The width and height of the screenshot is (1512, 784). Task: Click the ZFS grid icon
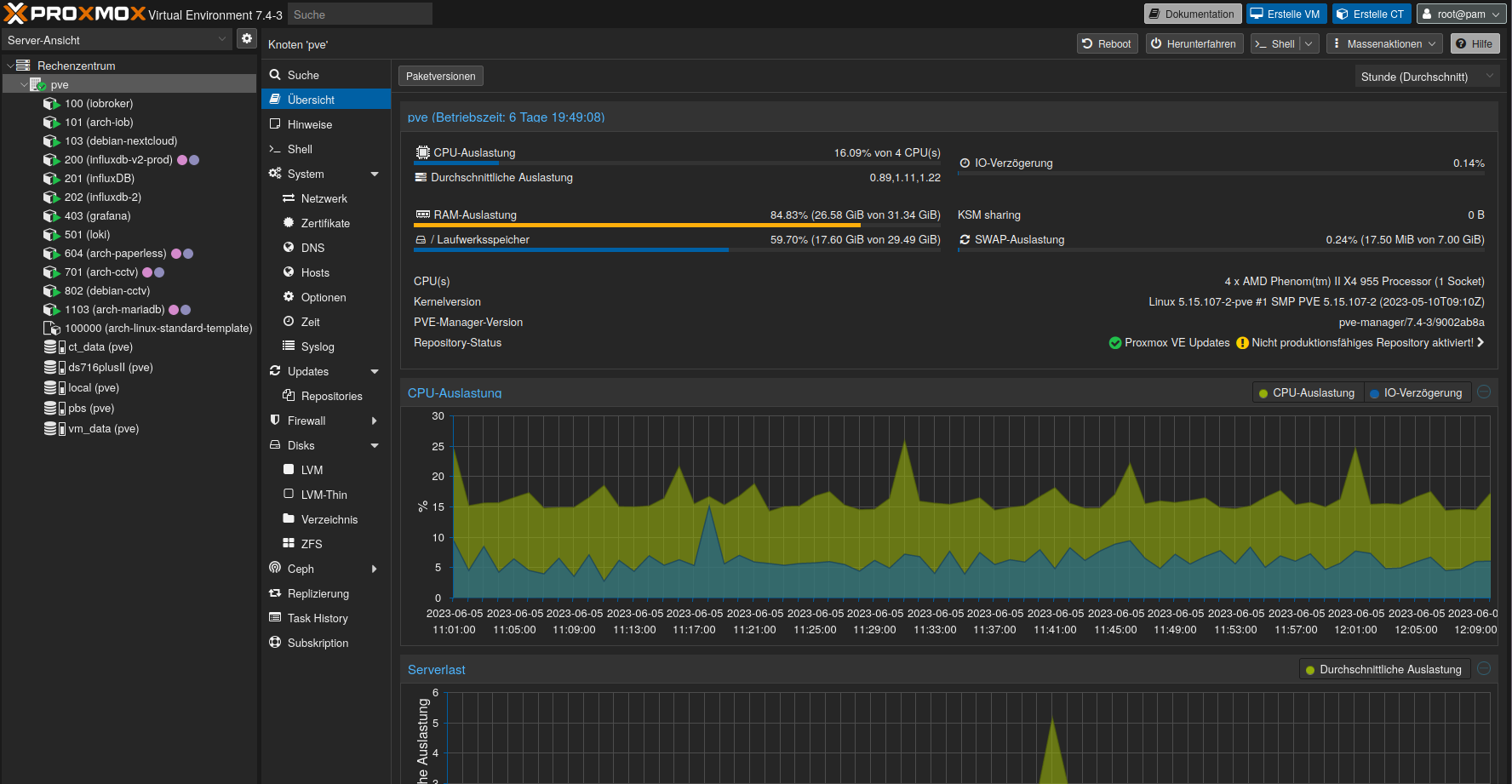(289, 544)
